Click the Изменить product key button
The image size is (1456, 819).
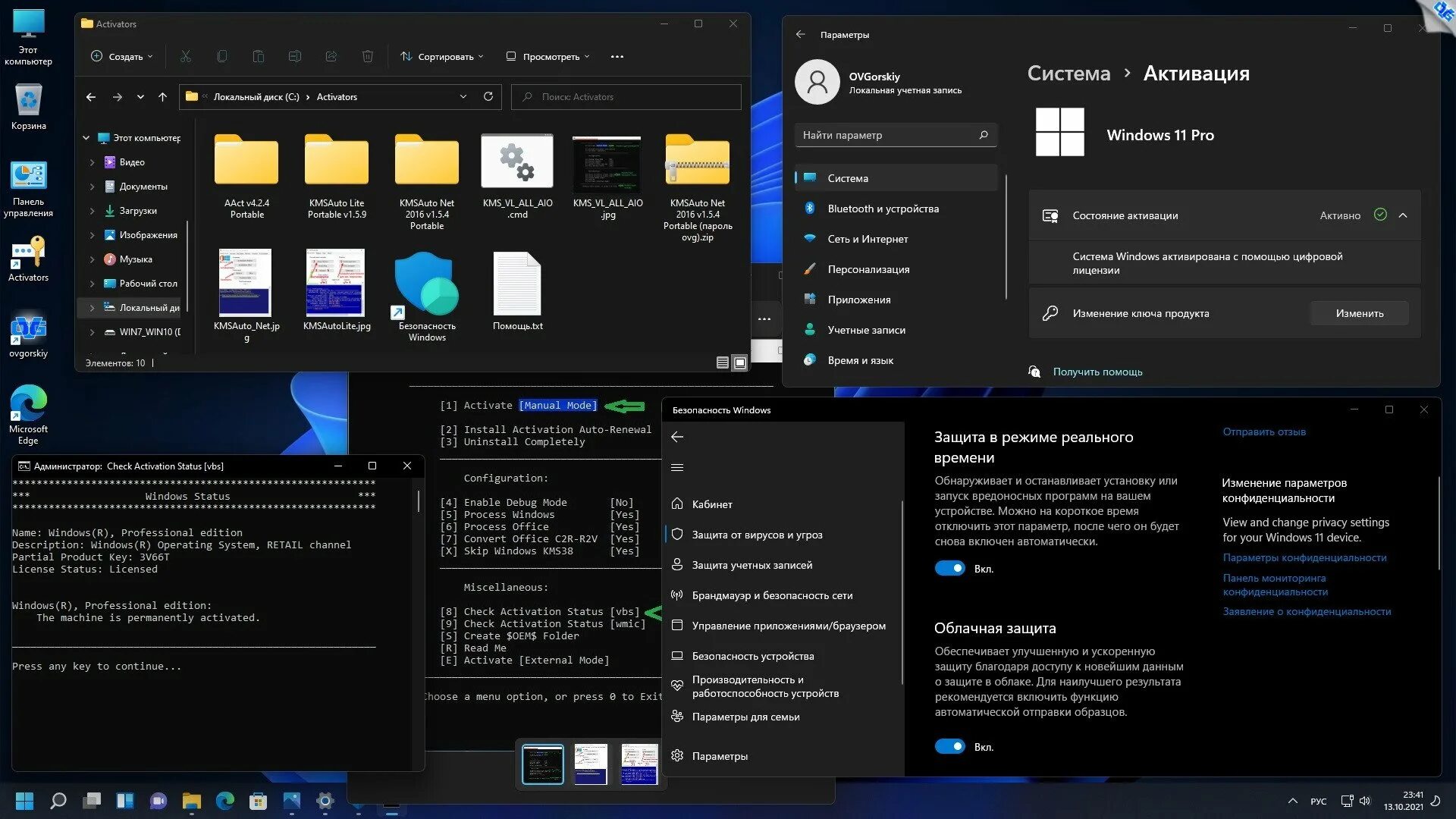pyautogui.click(x=1359, y=313)
